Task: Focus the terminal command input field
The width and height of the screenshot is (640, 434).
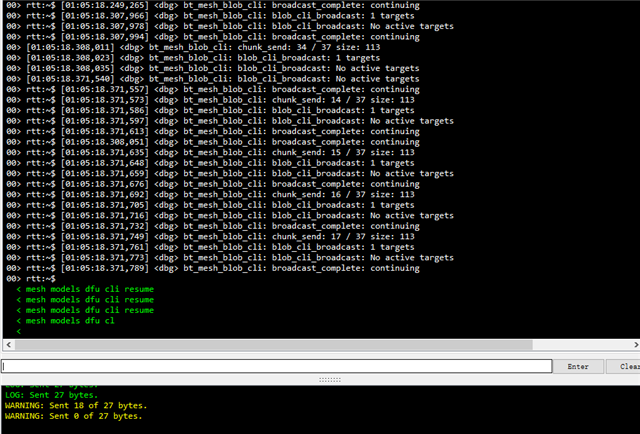Action: (276, 366)
